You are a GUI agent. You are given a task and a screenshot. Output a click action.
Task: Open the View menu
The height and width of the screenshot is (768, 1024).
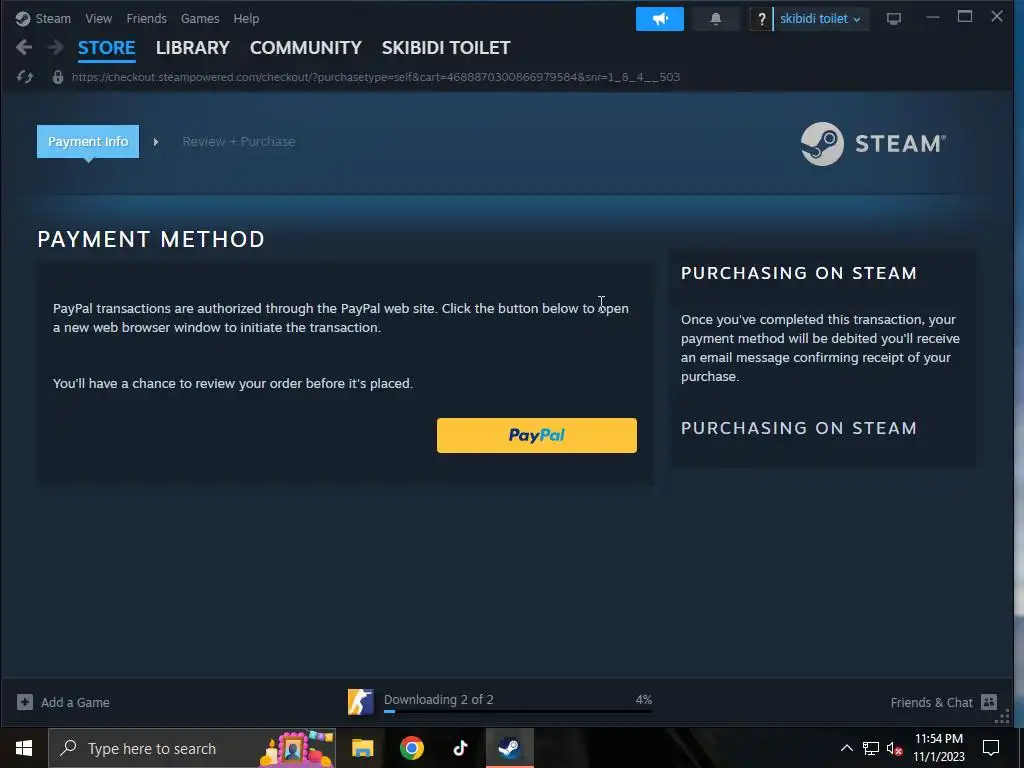[x=99, y=18]
